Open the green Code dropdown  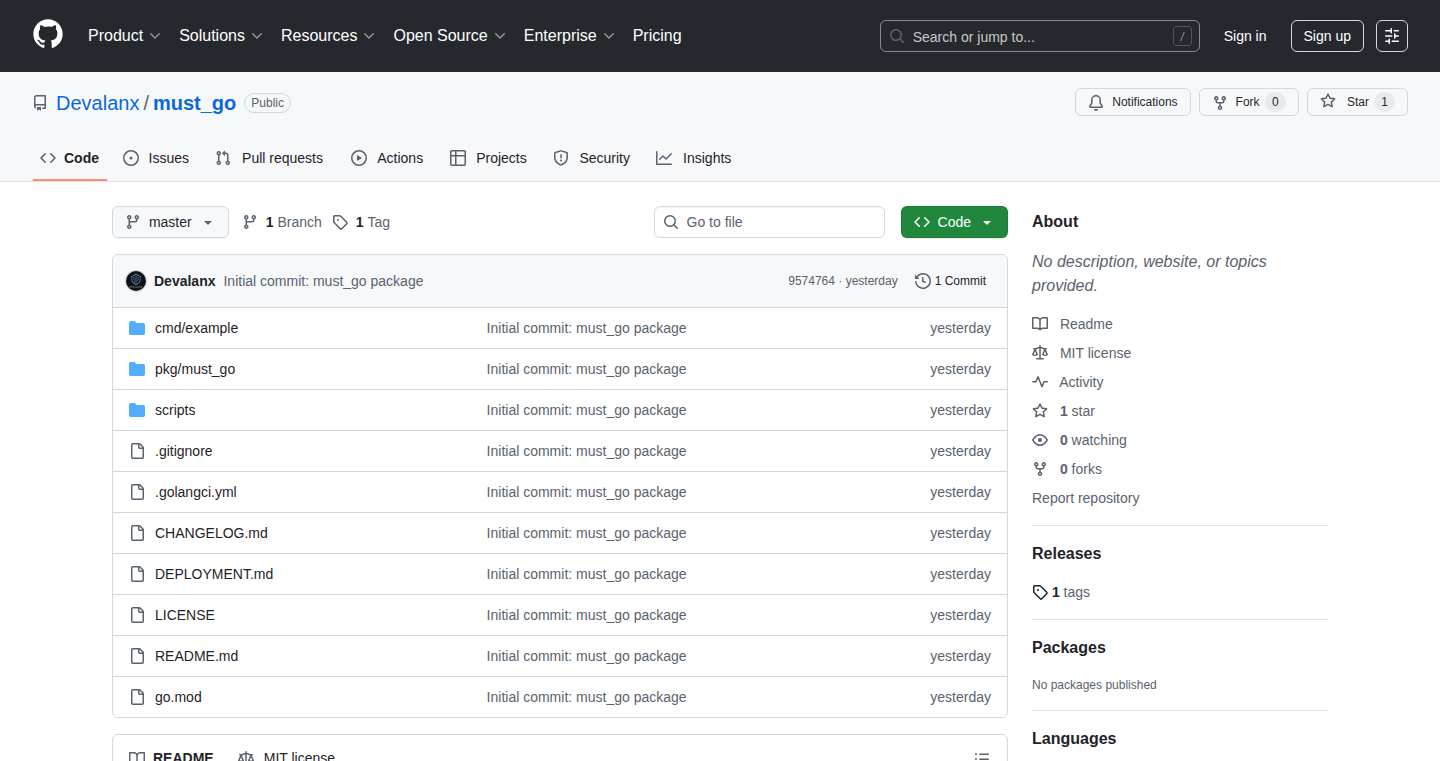(x=954, y=222)
